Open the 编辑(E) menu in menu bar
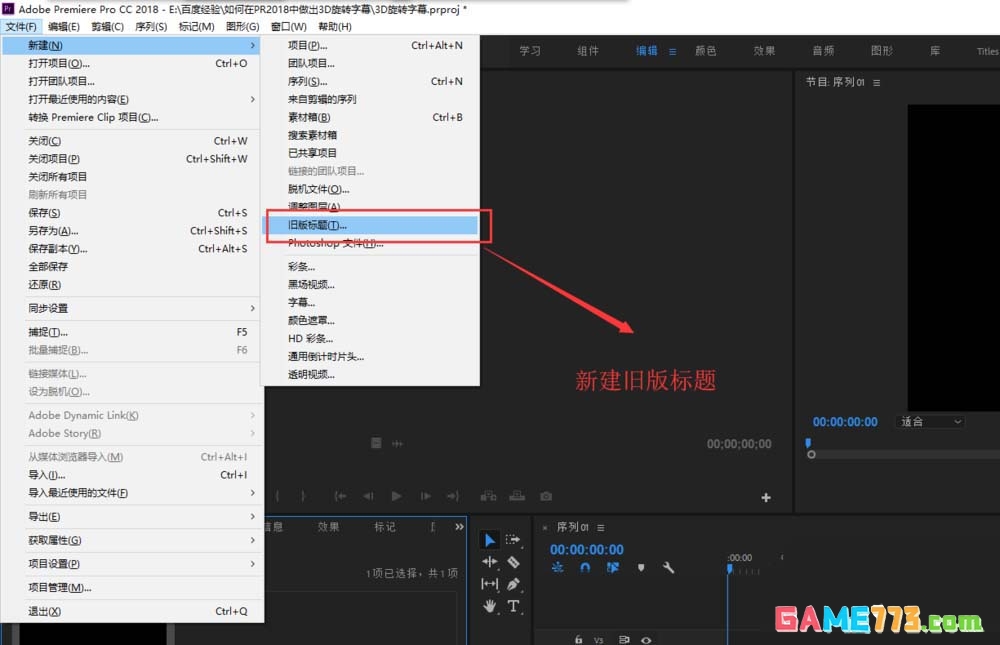The width and height of the screenshot is (1000, 645). (x=64, y=26)
